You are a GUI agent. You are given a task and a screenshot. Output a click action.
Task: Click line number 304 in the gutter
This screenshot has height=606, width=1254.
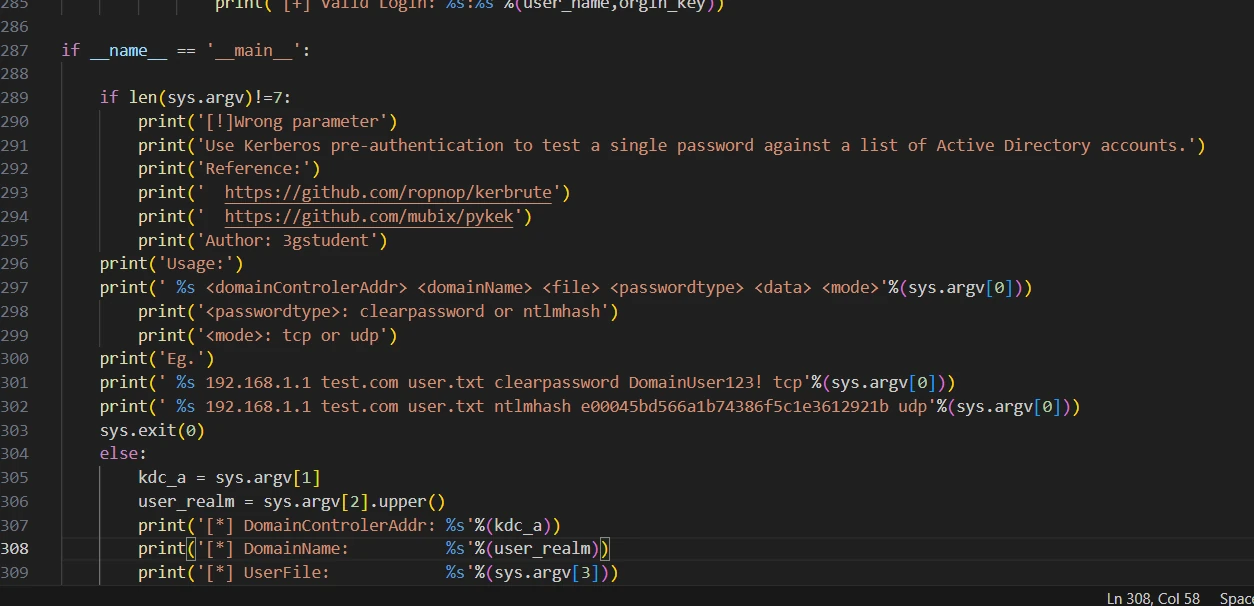click(15, 454)
